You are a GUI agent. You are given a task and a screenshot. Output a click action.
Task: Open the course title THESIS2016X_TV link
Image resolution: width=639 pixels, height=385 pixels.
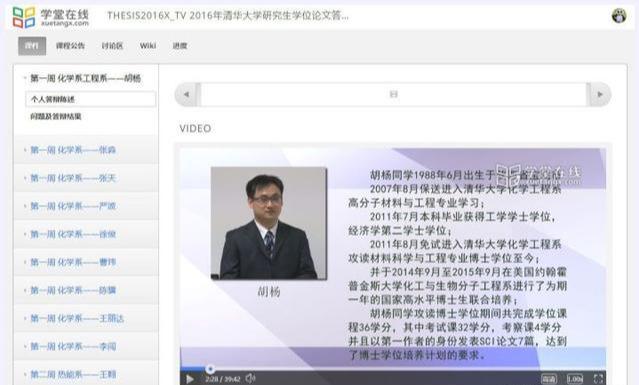pos(228,16)
